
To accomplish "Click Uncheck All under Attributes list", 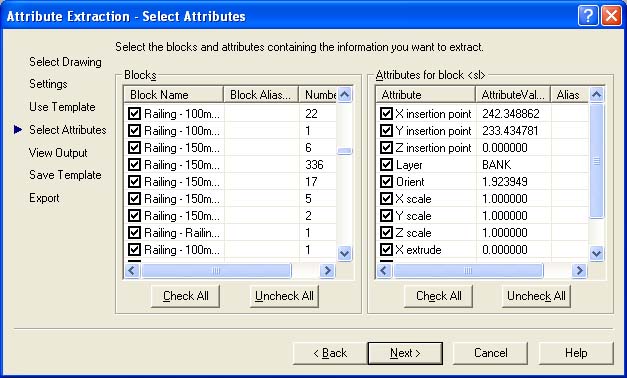I will [x=536, y=296].
